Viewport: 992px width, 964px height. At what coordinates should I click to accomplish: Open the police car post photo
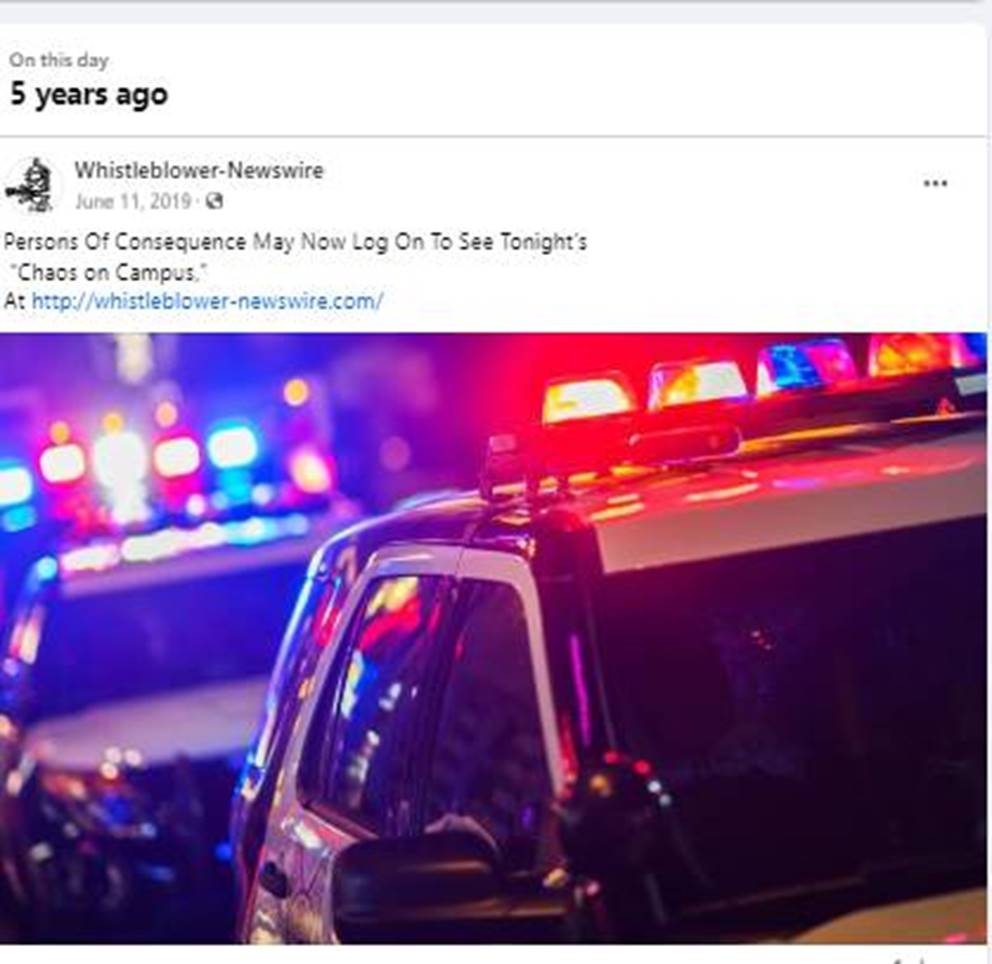click(x=493, y=638)
